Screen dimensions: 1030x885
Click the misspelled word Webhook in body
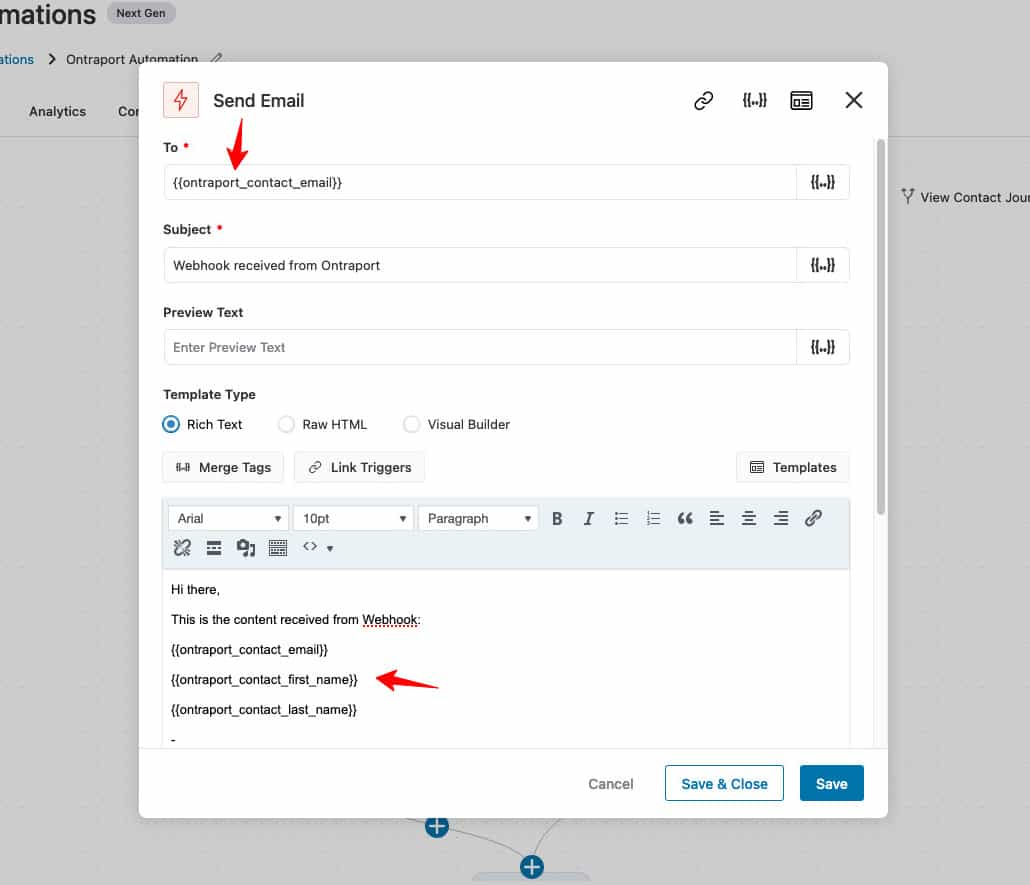tap(390, 620)
